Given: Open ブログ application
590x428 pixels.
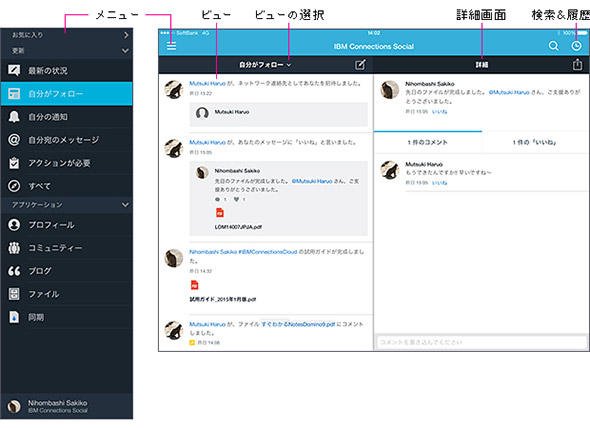Looking at the screenshot, I should click(x=67, y=271).
